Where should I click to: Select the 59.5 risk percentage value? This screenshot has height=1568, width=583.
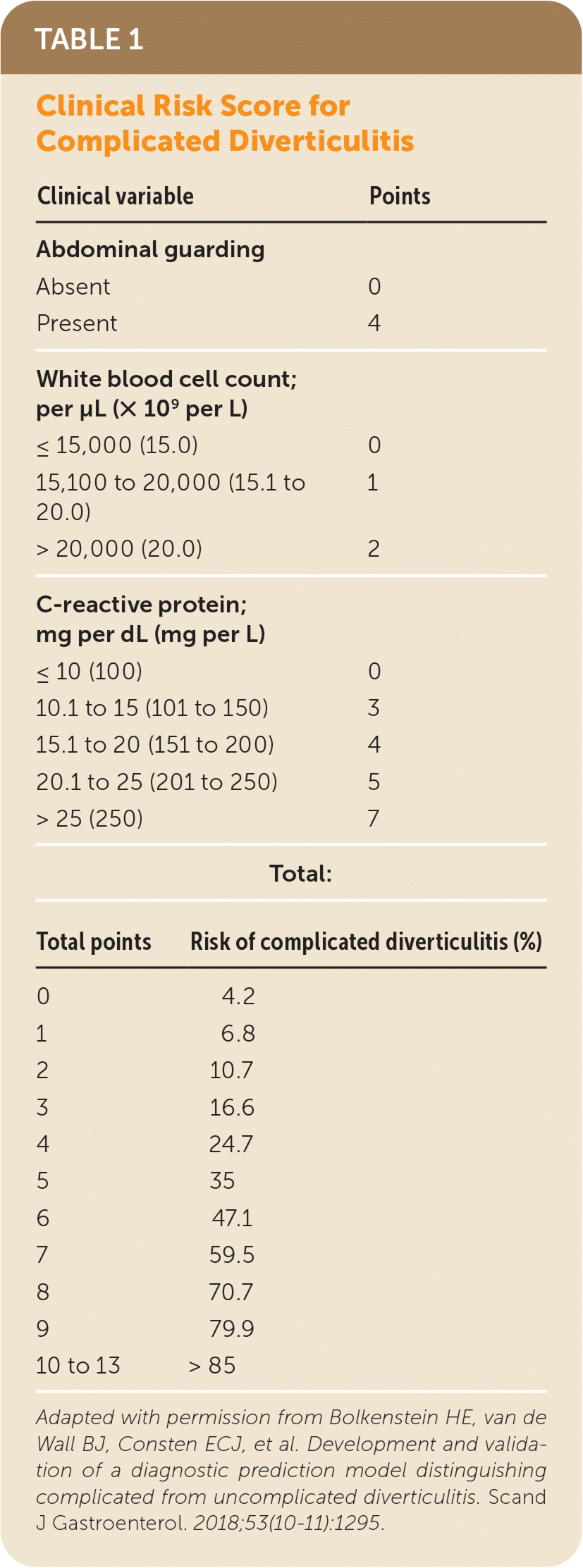coord(231,1254)
